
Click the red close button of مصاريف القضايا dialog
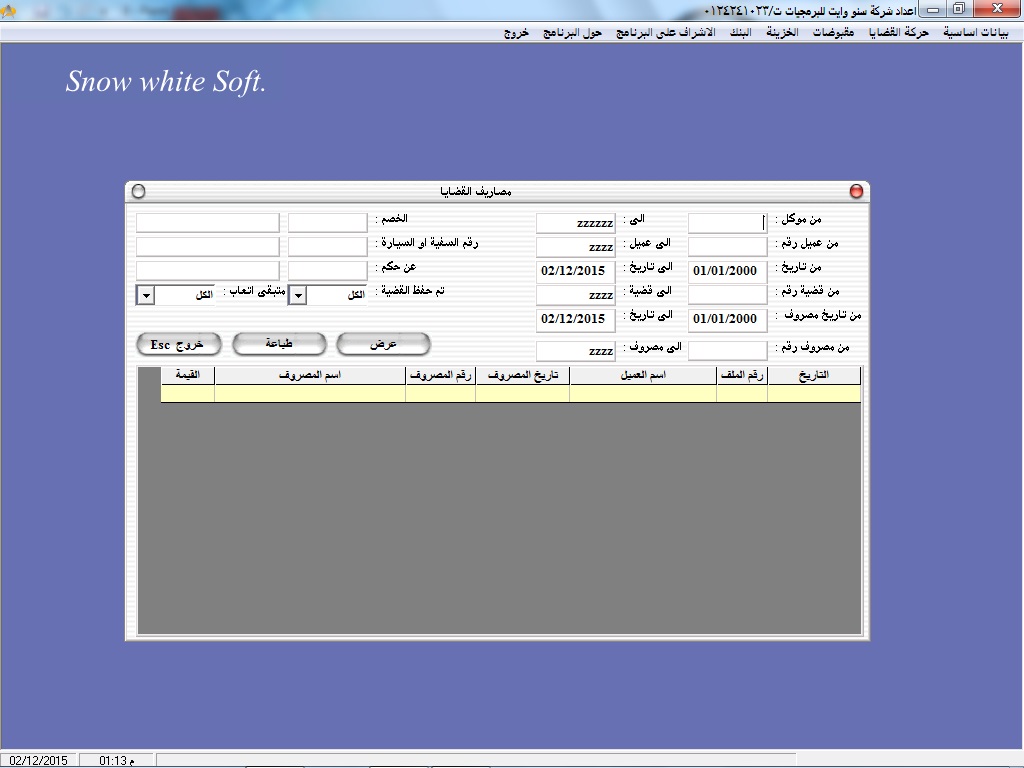click(x=856, y=191)
